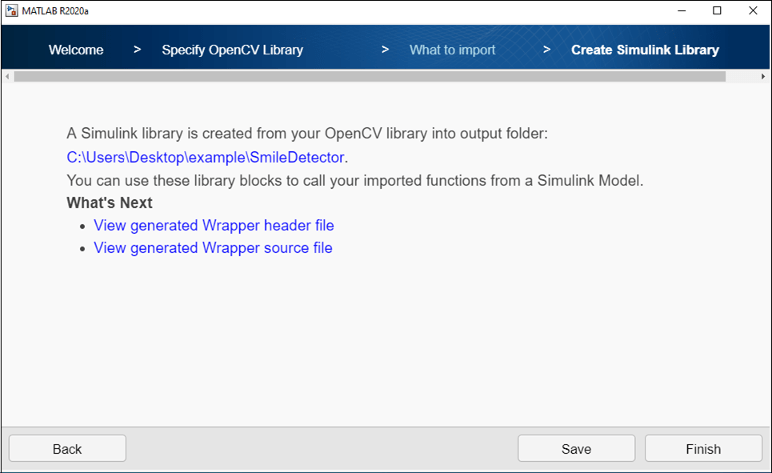Click the Save button
This screenshot has height=473, width=772.
576,448
